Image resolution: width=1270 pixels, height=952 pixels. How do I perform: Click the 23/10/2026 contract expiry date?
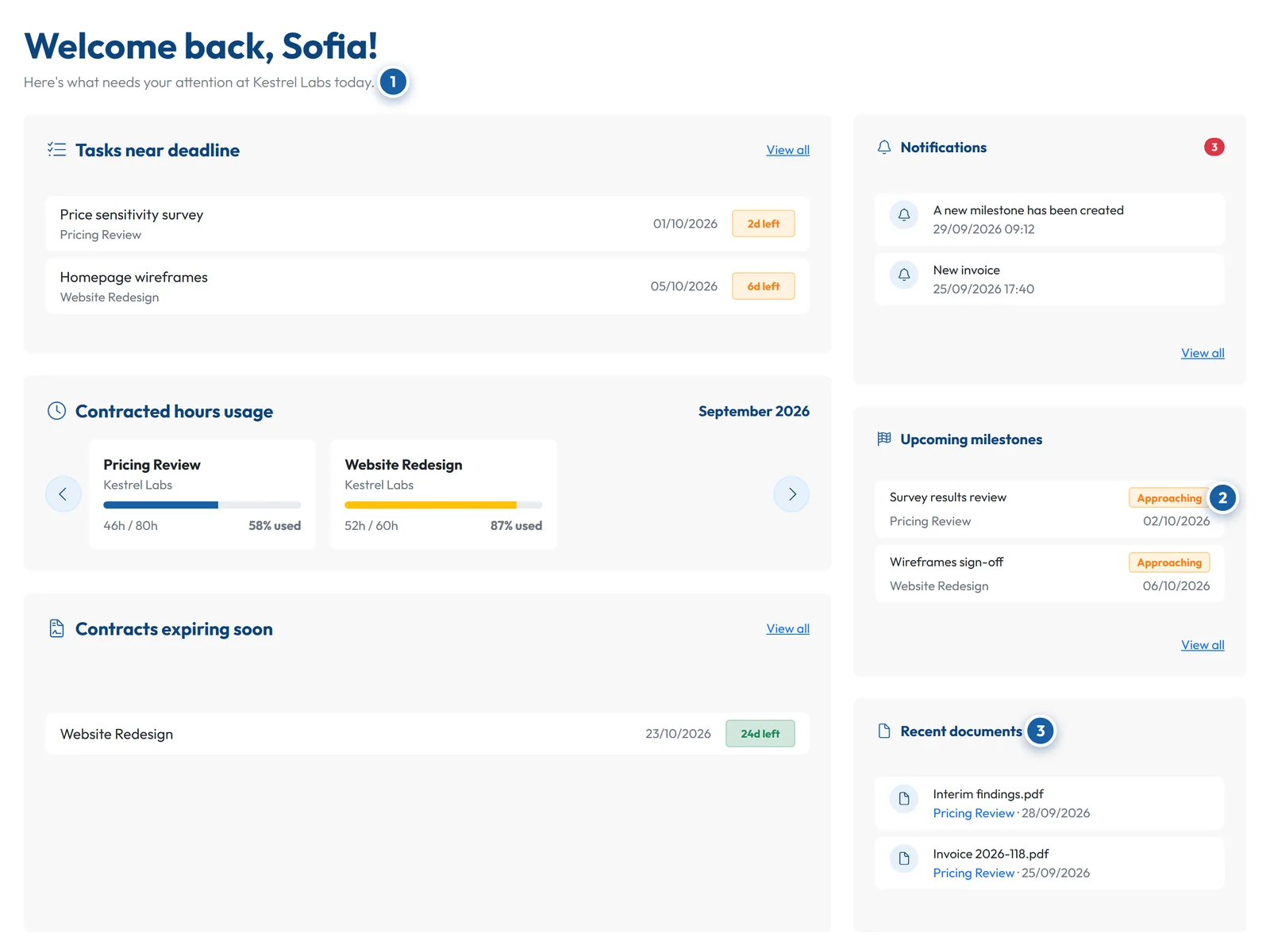pyautogui.click(x=678, y=734)
